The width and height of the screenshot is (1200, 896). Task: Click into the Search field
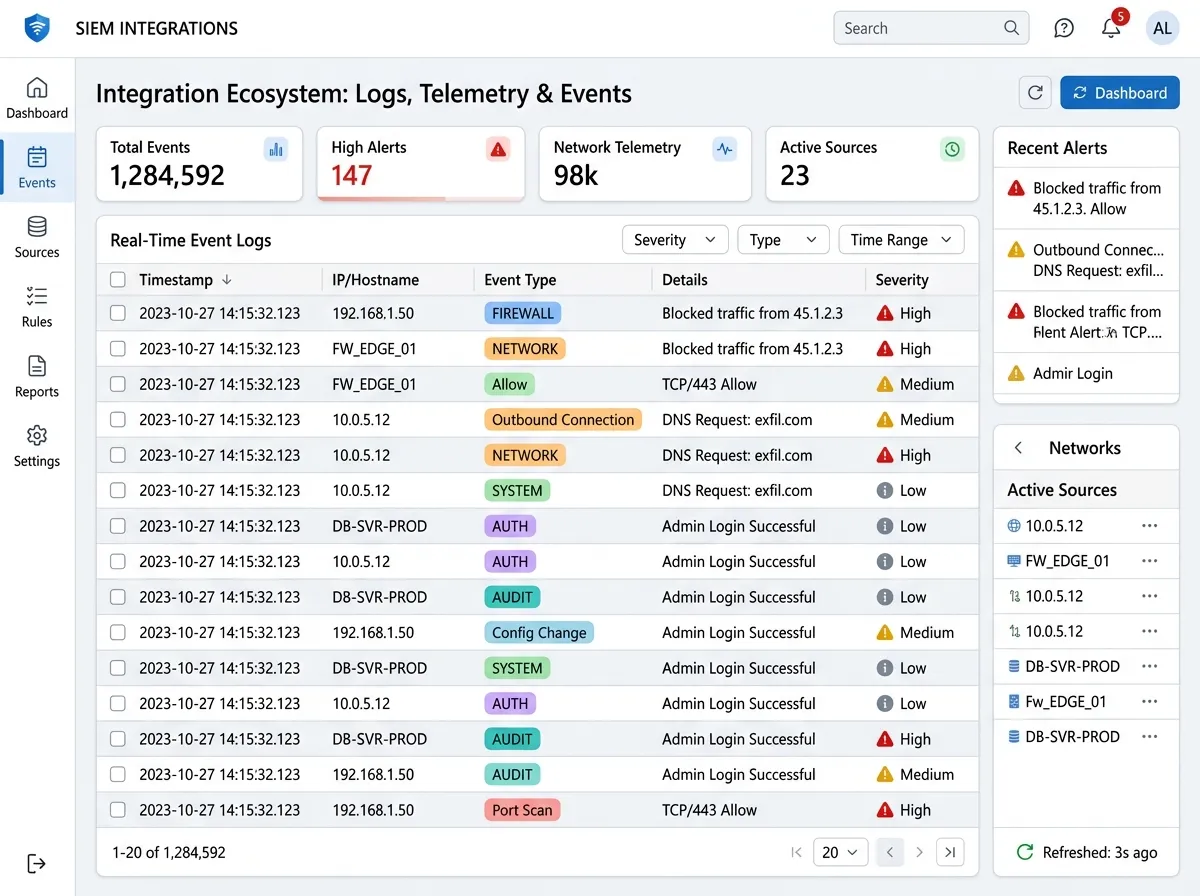coord(931,28)
